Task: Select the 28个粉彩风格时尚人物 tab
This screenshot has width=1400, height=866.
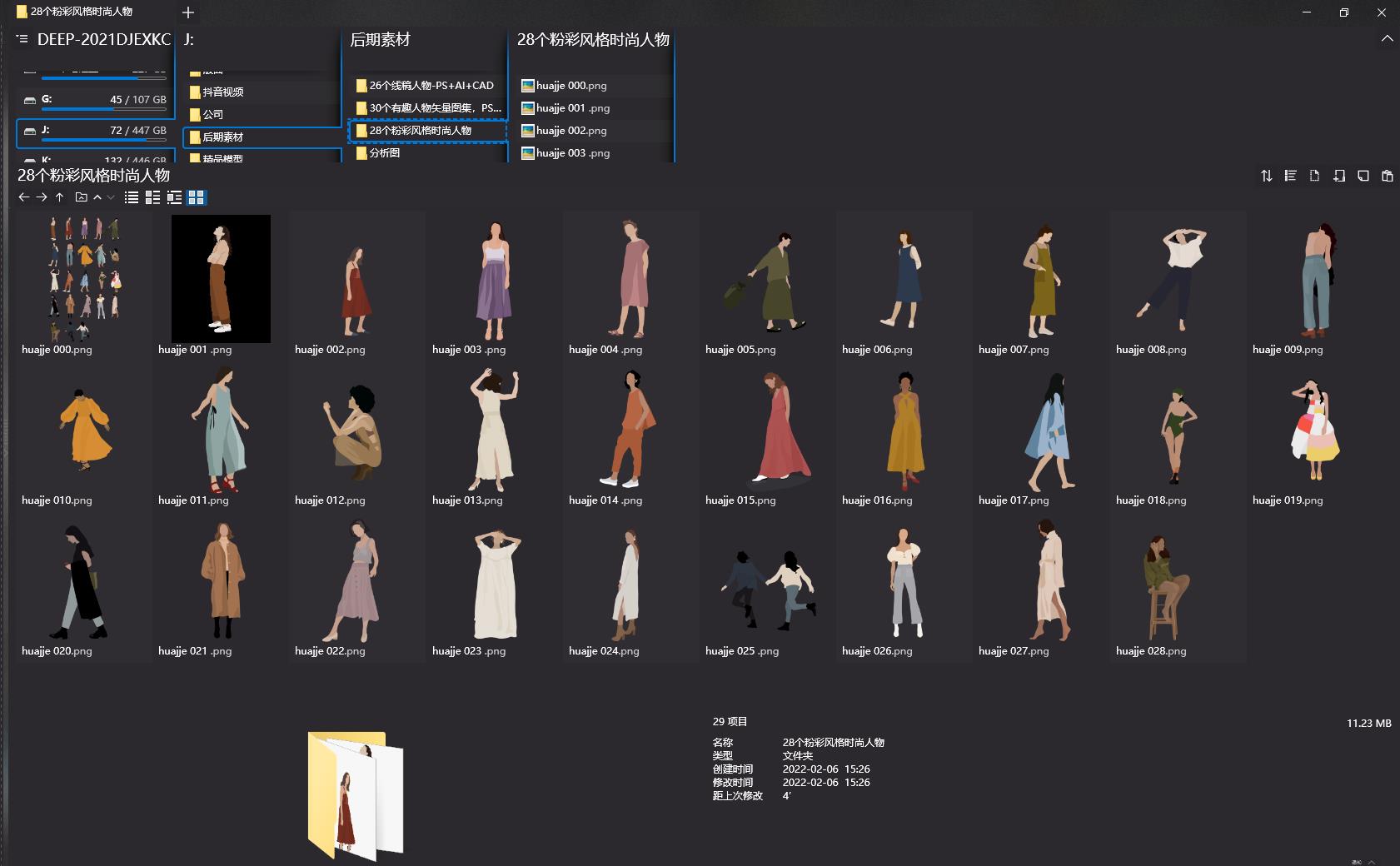Action: [x=82, y=12]
